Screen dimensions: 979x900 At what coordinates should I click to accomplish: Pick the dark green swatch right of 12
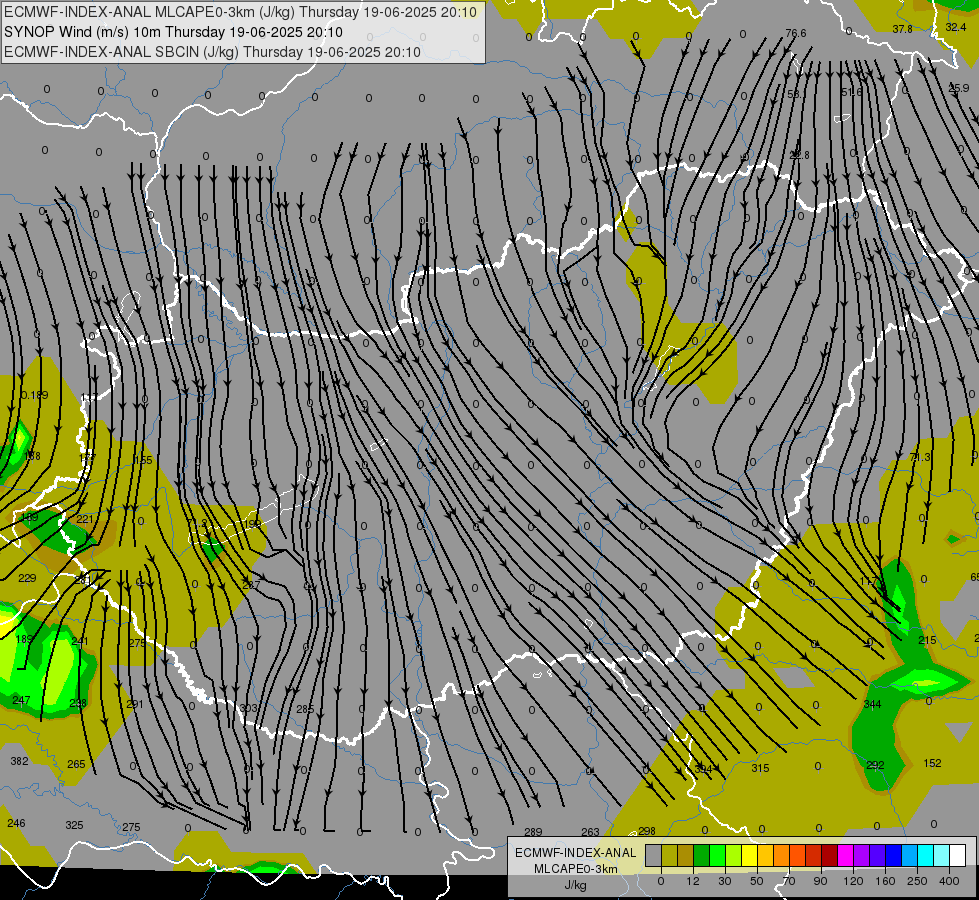point(702,855)
